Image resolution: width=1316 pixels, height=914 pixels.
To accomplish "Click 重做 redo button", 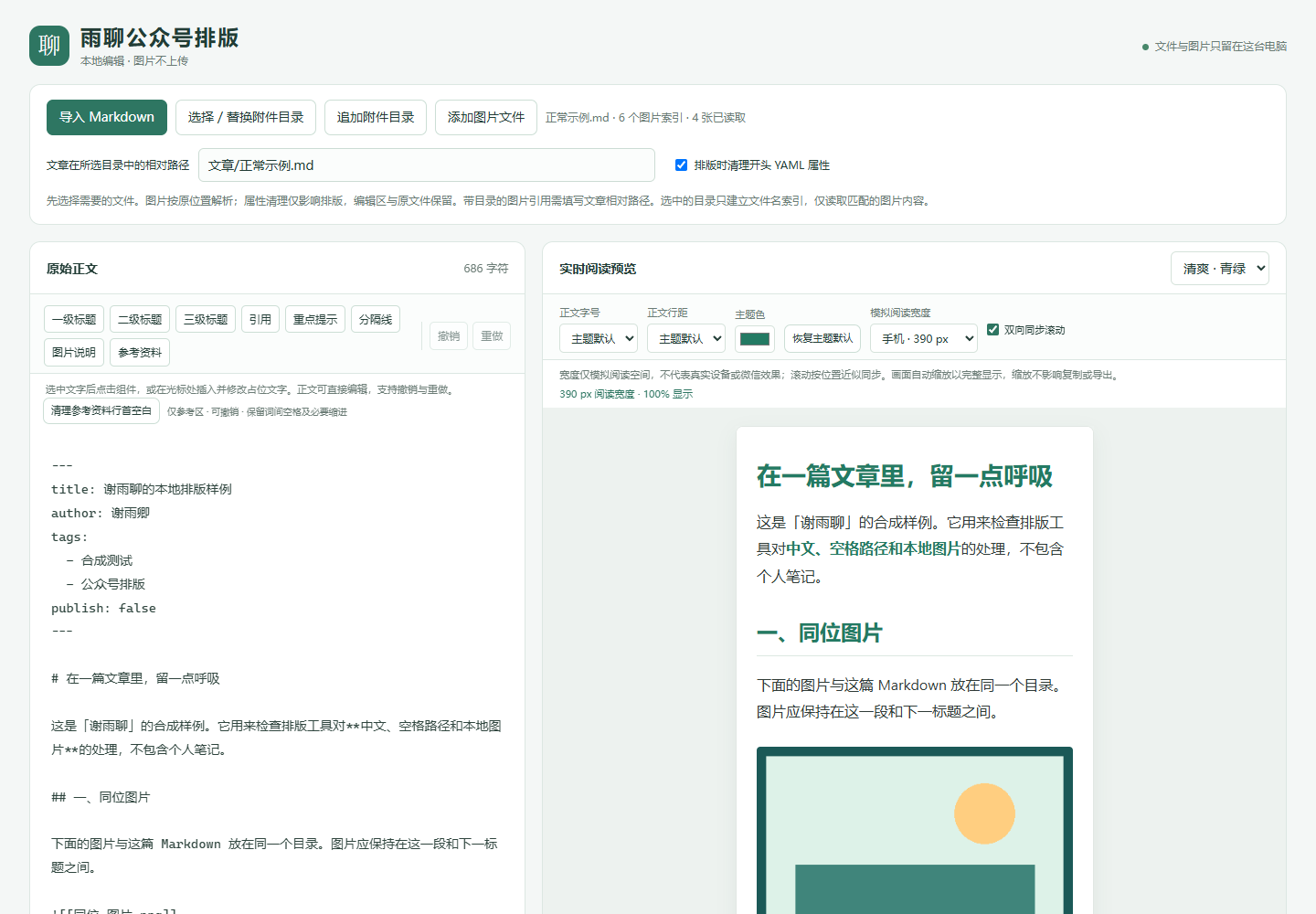I will coord(492,336).
